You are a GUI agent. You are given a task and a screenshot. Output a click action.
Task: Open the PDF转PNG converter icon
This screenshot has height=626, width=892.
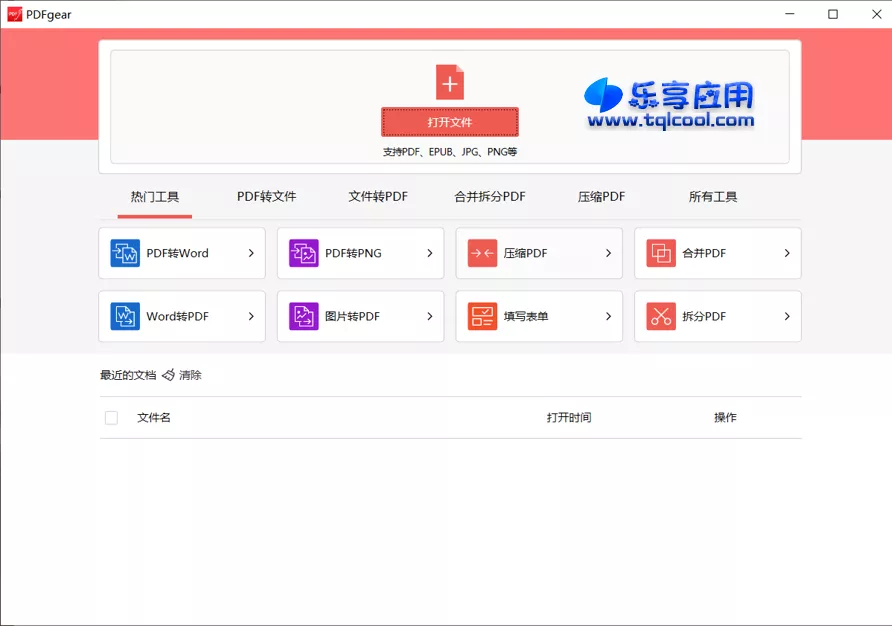coord(301,253)
